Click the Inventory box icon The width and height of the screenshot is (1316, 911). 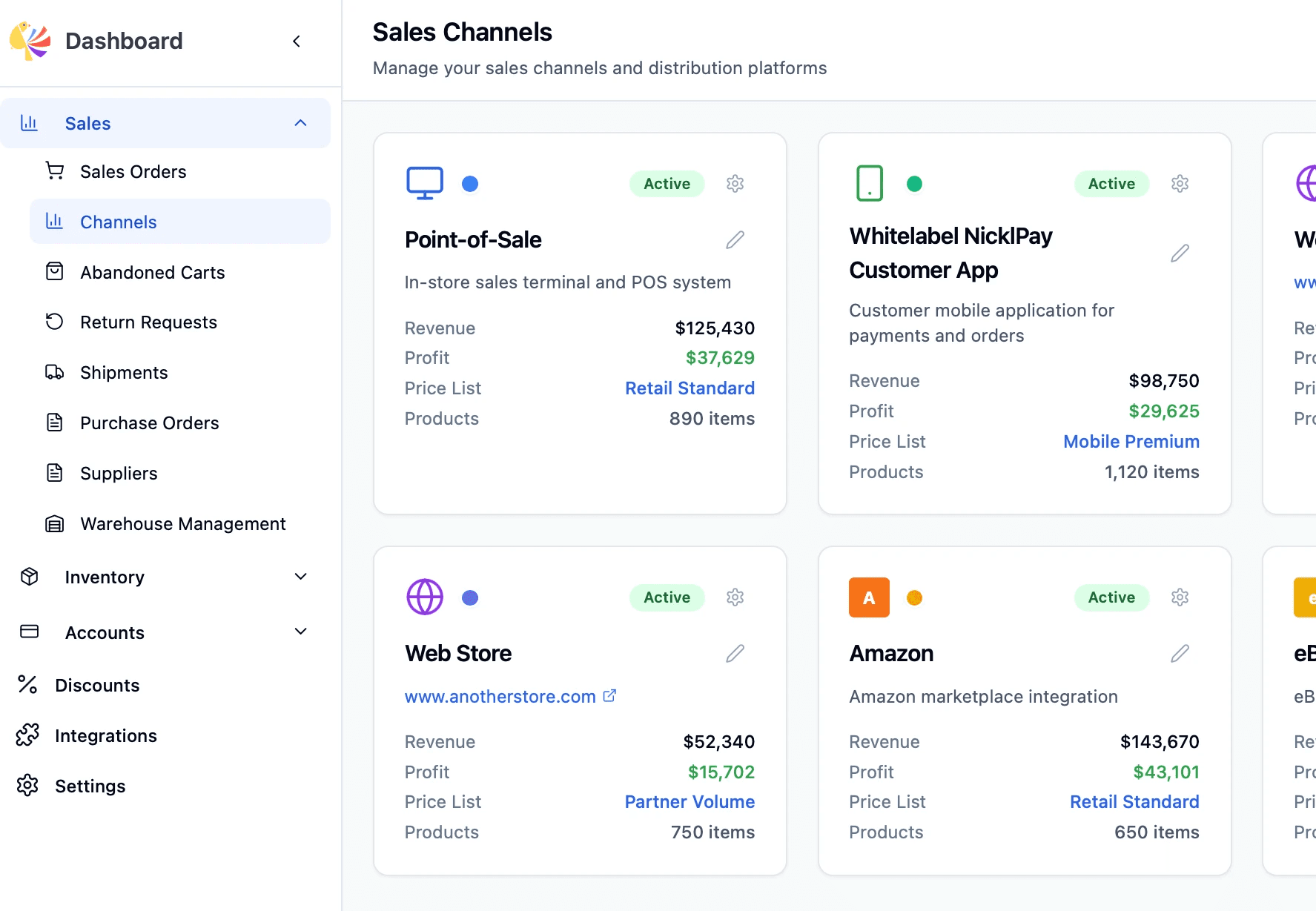[29, 577]
